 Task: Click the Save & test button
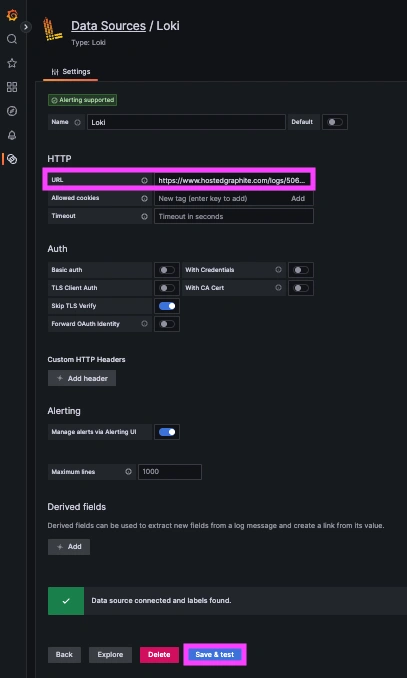tap(215, 655)
